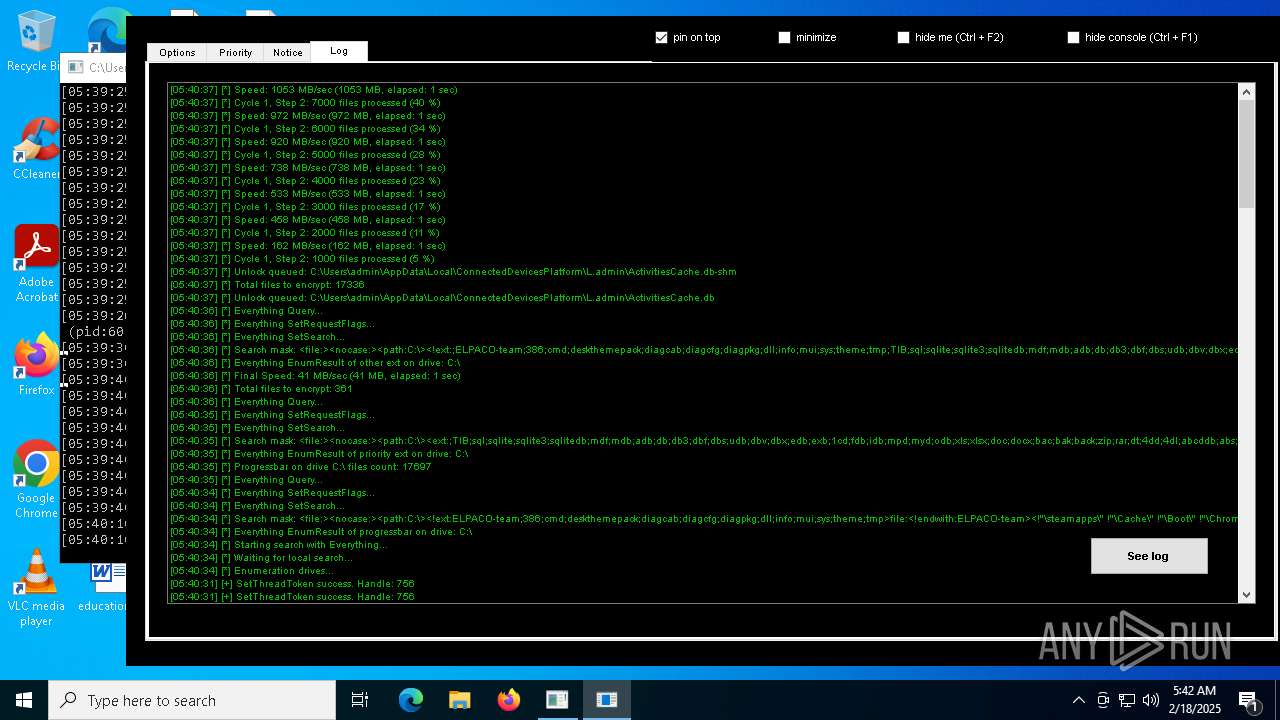
Task: Click the log scrollbar up arrow
Action: point(1246,92)
